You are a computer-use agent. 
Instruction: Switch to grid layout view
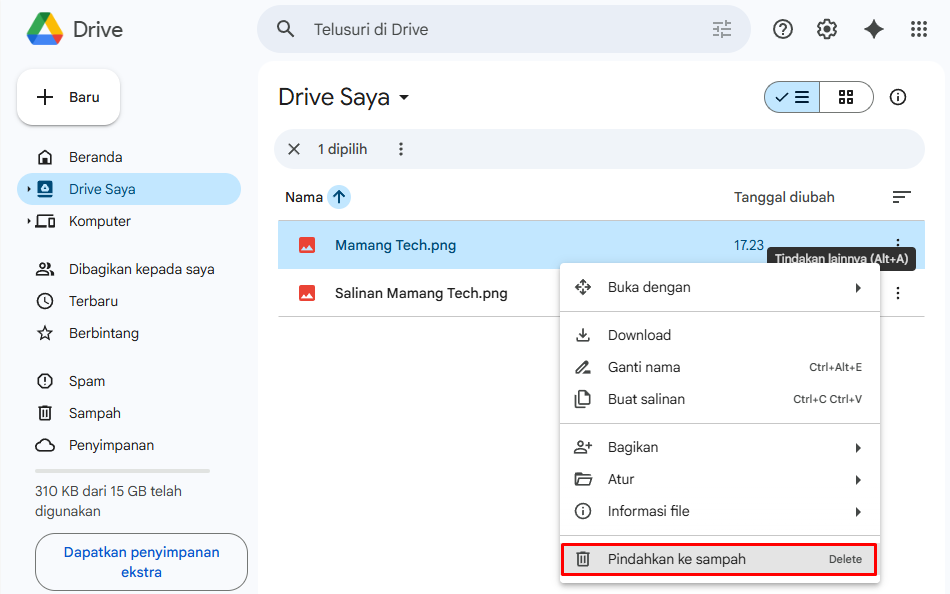click(x=846, y=97)
